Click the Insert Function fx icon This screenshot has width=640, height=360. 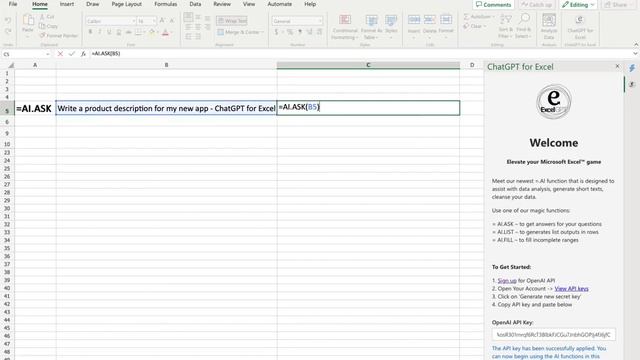tap(83, 54)
